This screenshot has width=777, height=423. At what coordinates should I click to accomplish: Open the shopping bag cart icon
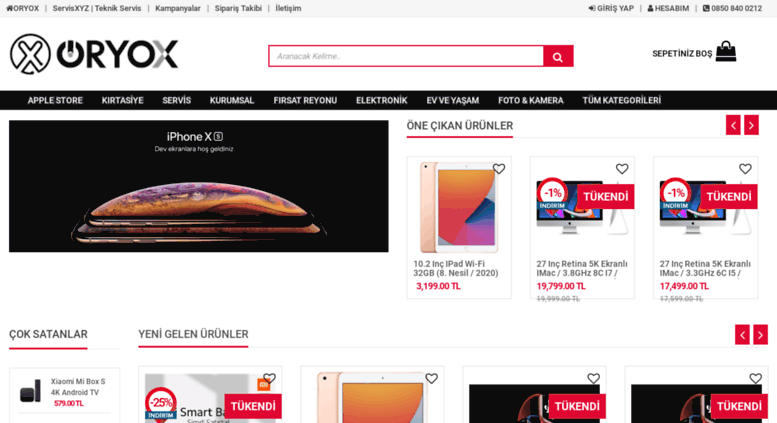click(726, 52)
